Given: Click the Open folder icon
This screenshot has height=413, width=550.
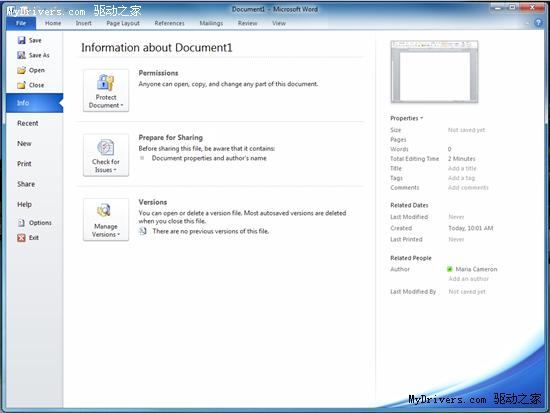Looking at the screenshot, I should 21,70.
